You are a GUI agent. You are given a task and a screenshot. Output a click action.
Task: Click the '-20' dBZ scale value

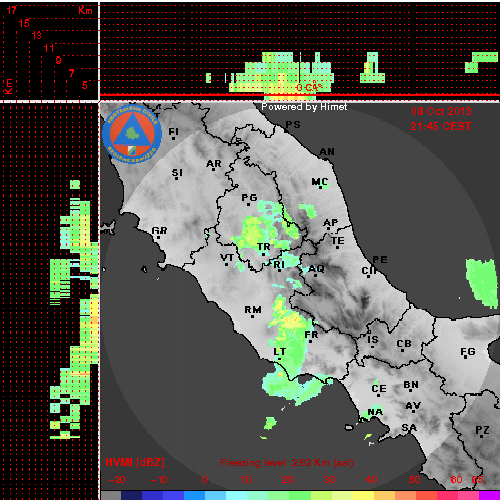[117, 480]
